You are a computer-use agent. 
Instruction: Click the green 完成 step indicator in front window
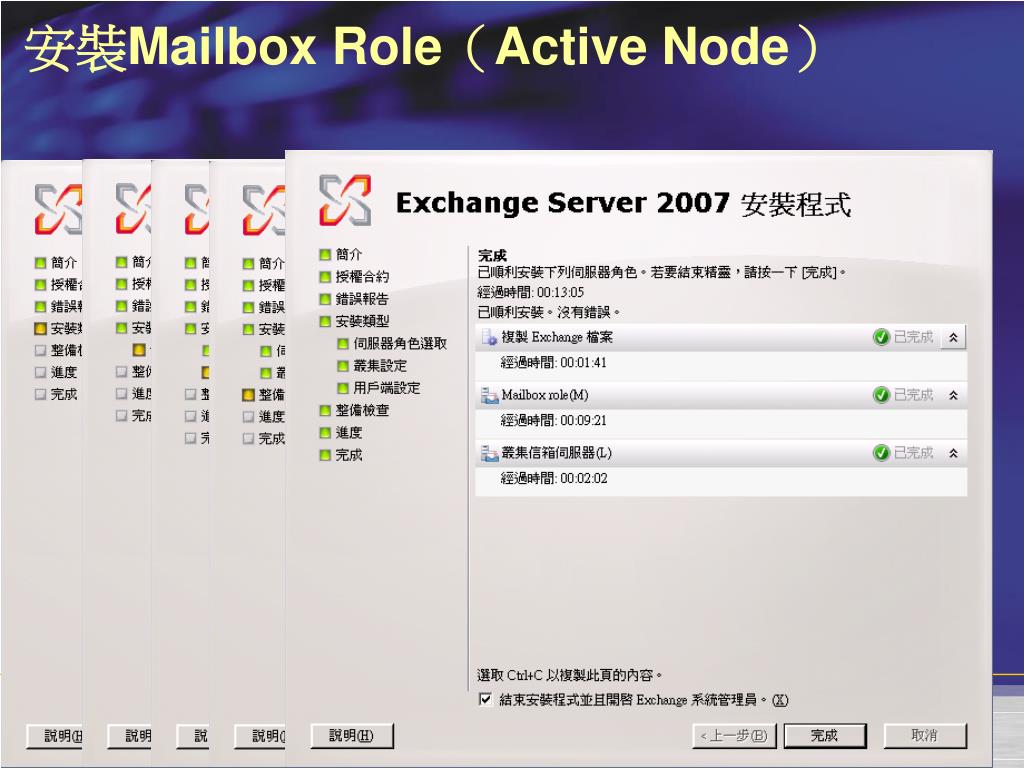coord(325,455)
